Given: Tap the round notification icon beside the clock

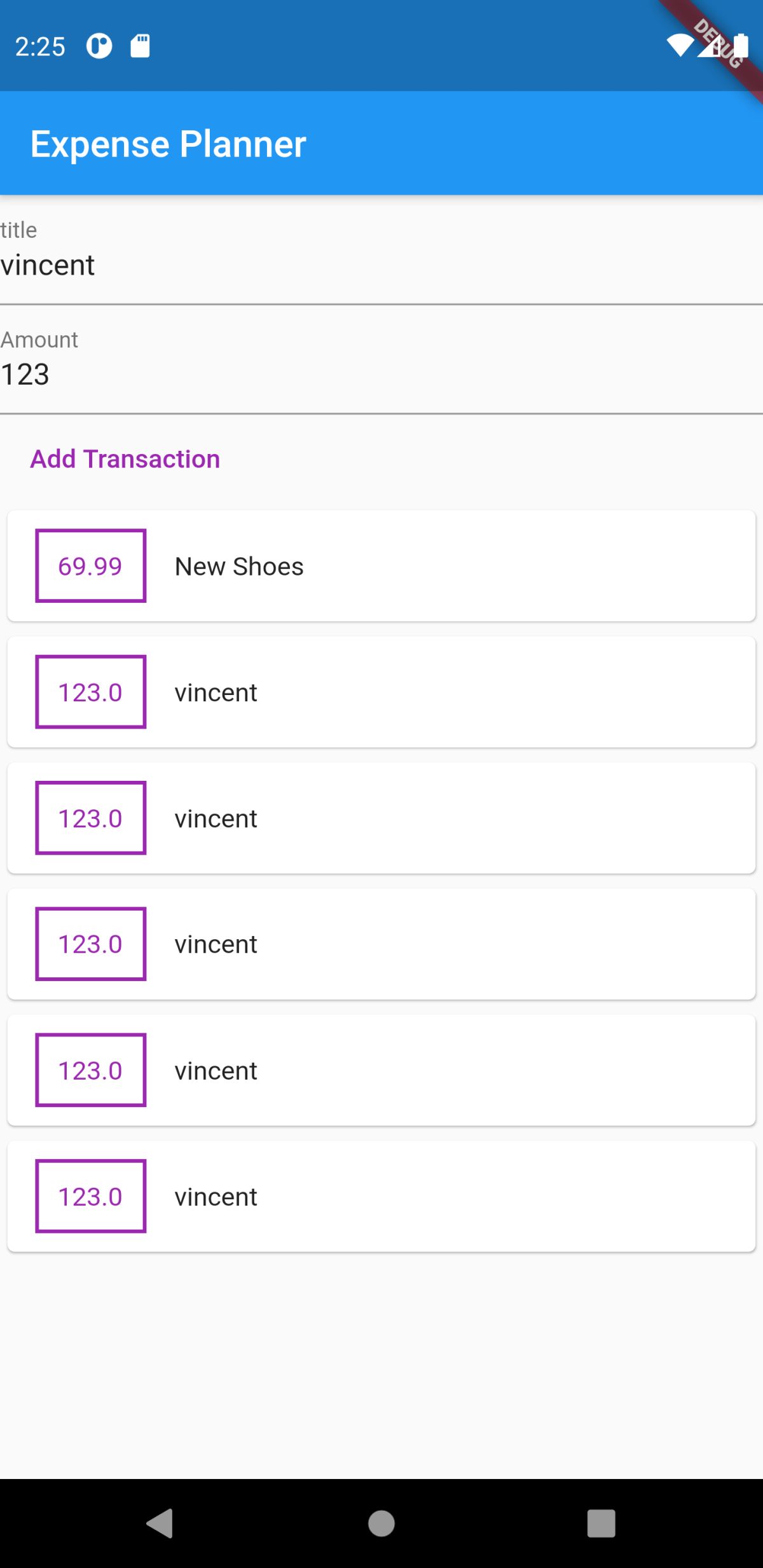Looking at the screenshot, I should pos(99,46).
